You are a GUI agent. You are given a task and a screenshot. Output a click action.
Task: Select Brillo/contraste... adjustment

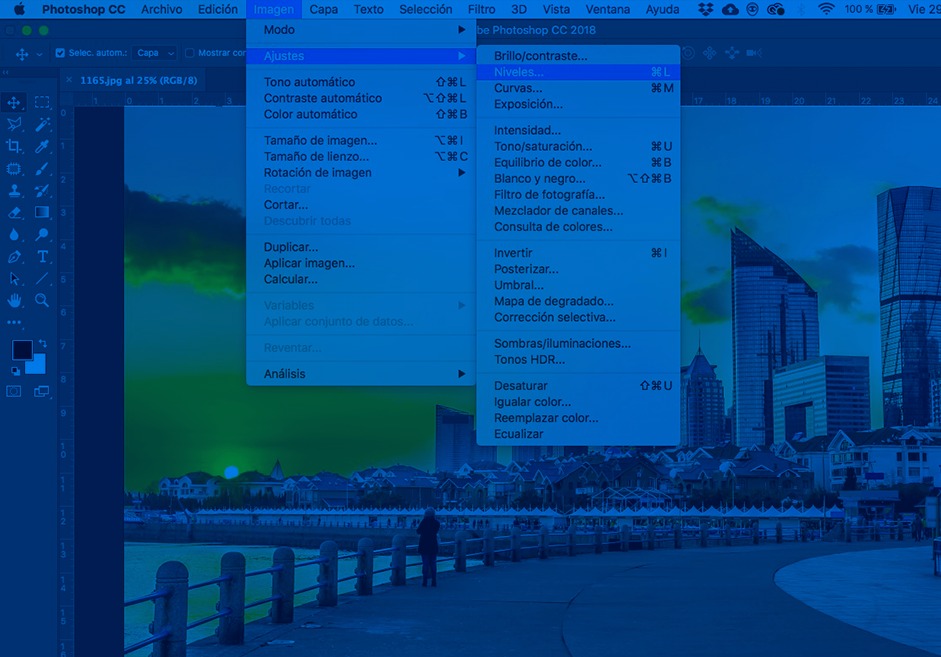579,56
